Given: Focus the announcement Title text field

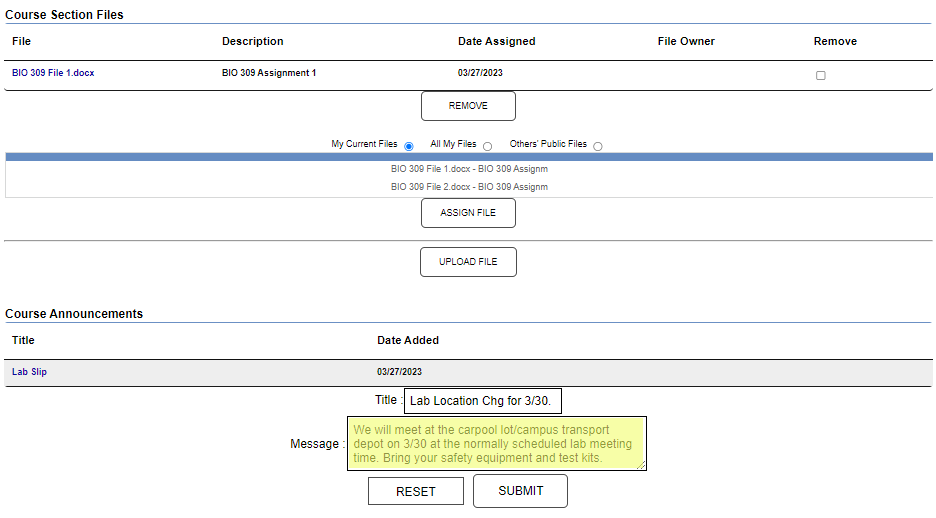Looking at the screenshot, I should click(483, 401).
